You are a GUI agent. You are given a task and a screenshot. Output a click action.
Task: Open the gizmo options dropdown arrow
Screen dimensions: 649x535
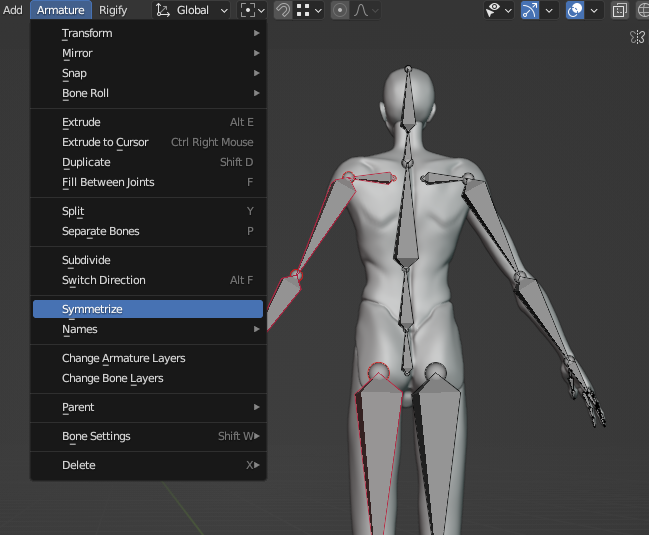550,10
